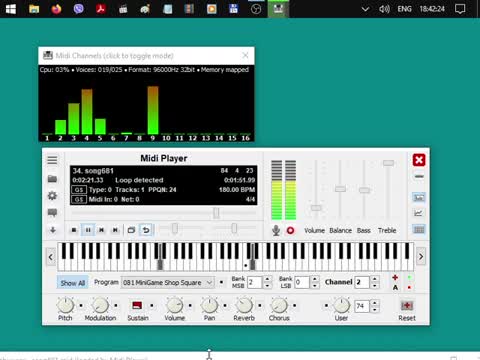Click the Channel number field

[362, 282]
